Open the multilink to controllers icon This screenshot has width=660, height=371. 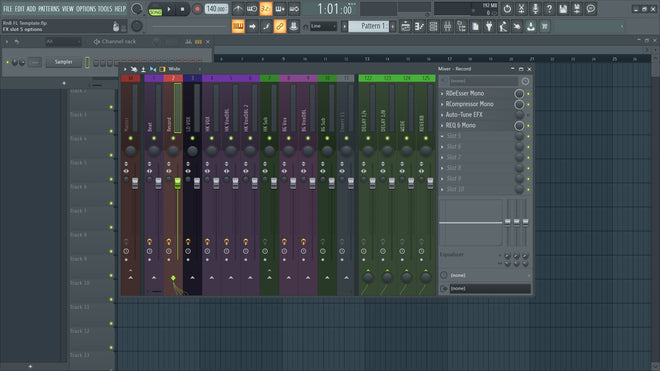(x=294, y=27)
